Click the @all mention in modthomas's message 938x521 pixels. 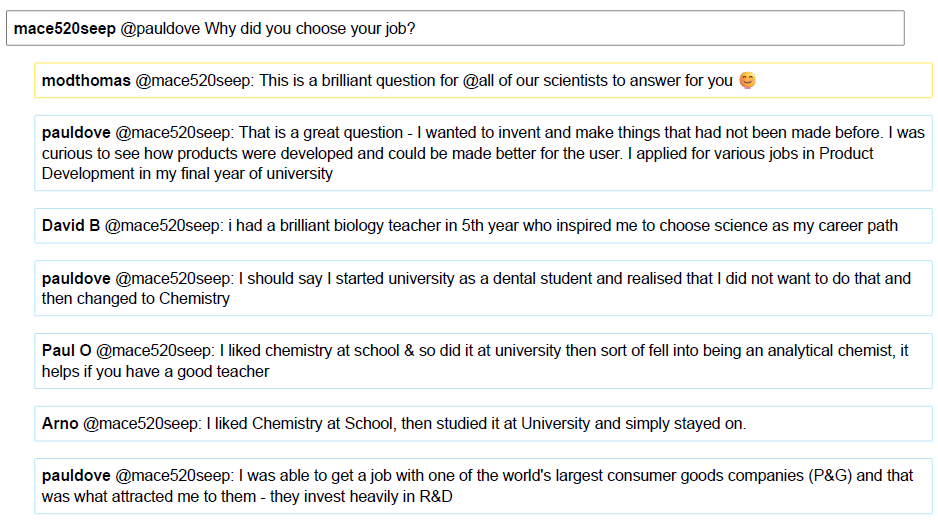point(479,81)
